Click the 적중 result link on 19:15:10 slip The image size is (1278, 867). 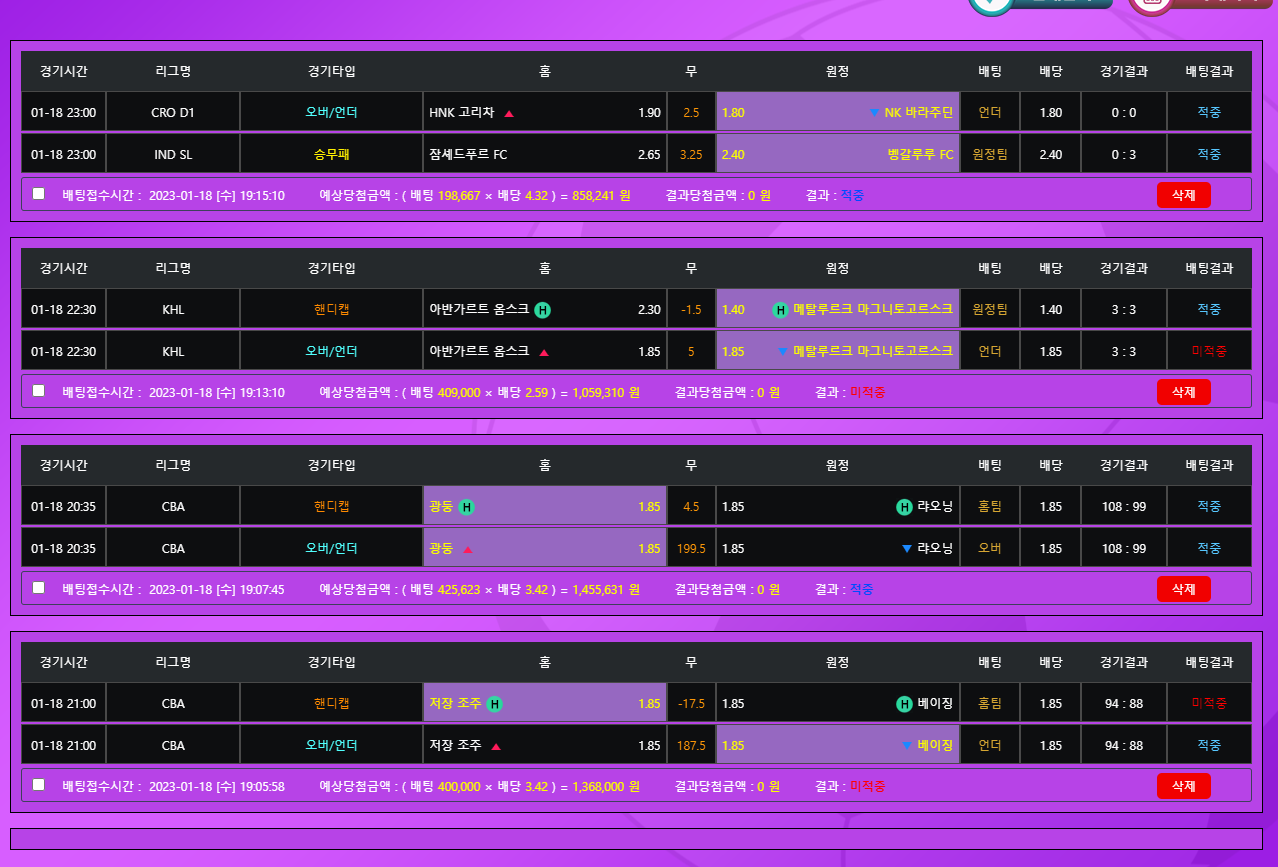click(852, 196)
